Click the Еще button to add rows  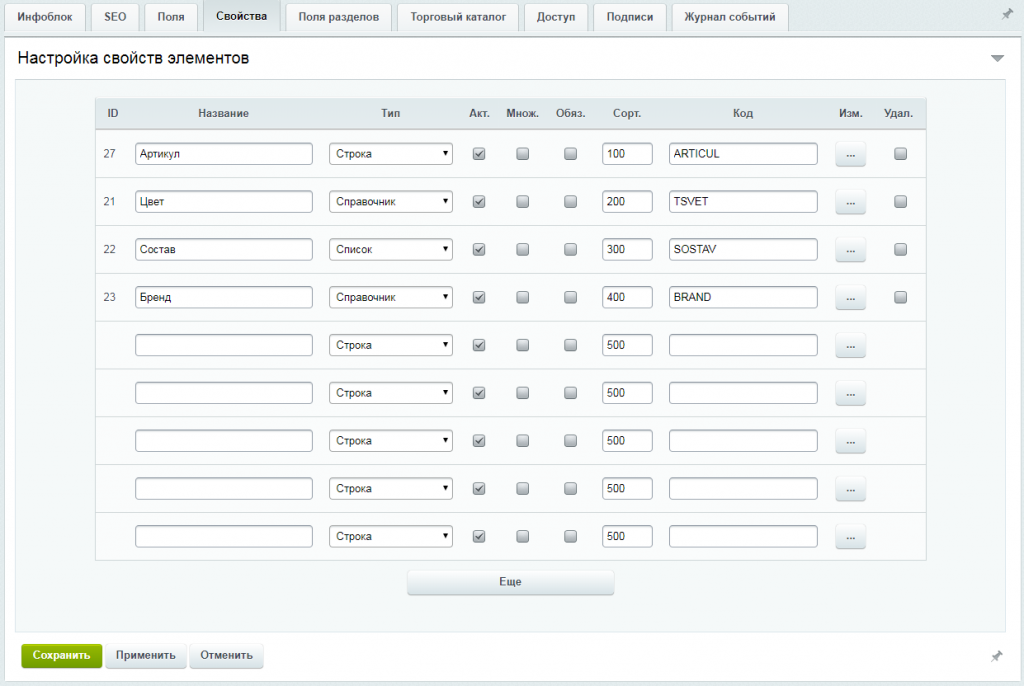[511, 582]
